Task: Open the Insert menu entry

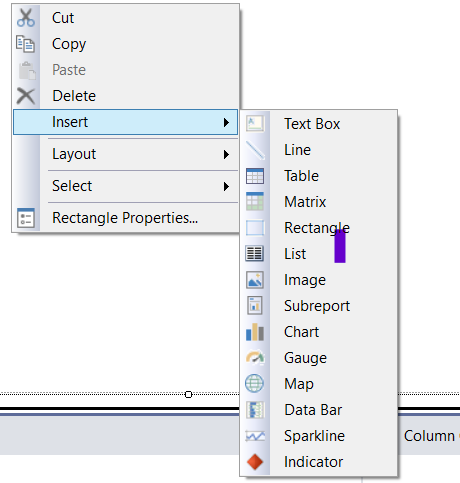Action: click(x=126, y=122)
